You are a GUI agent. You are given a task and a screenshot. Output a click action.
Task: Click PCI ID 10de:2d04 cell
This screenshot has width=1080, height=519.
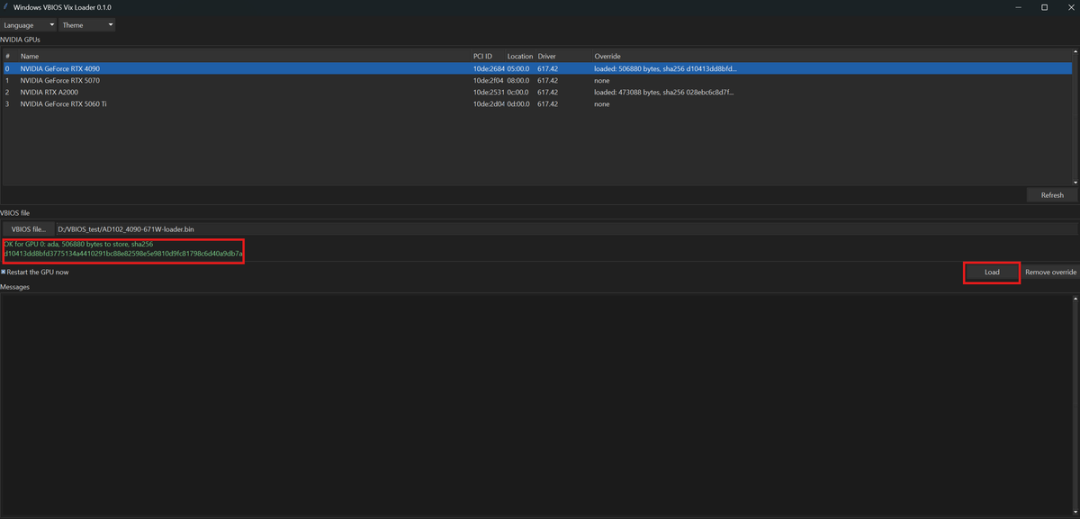pyautogui.click(x=488, y=104)
